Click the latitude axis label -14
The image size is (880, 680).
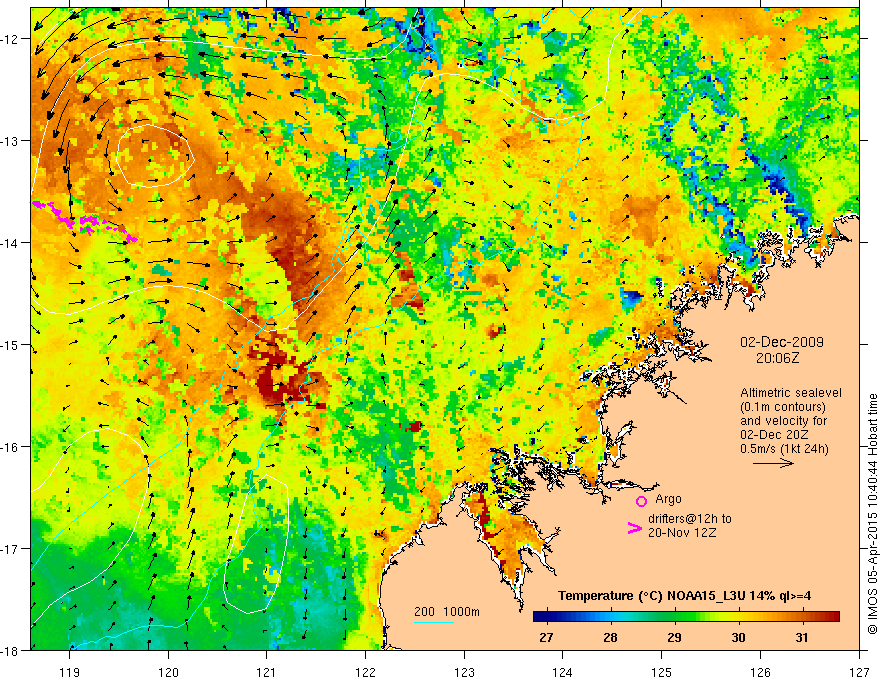pos(10,243)
